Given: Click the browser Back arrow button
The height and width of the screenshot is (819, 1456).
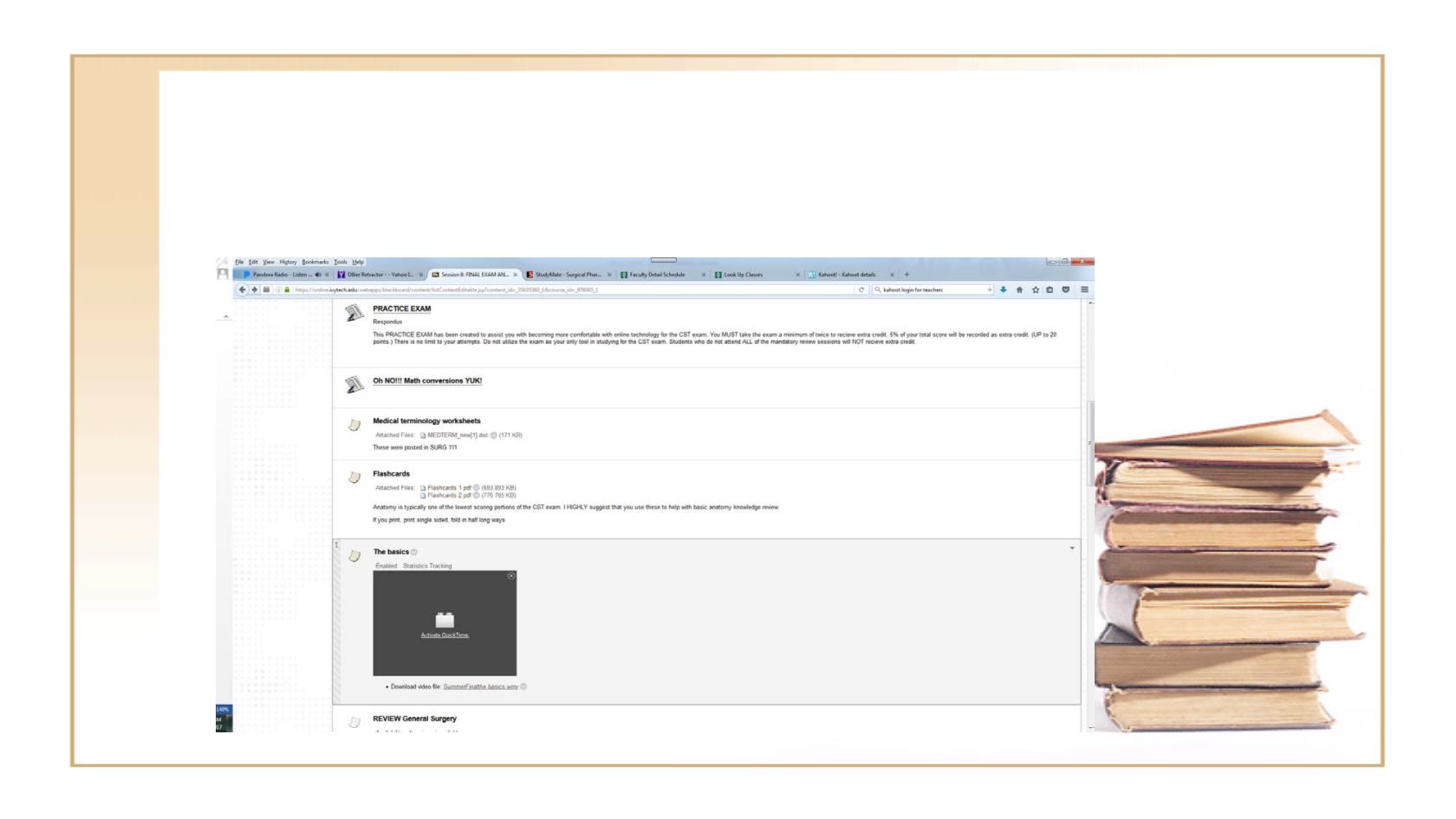Looking at the screenshot, I should (x=243, y=289).
